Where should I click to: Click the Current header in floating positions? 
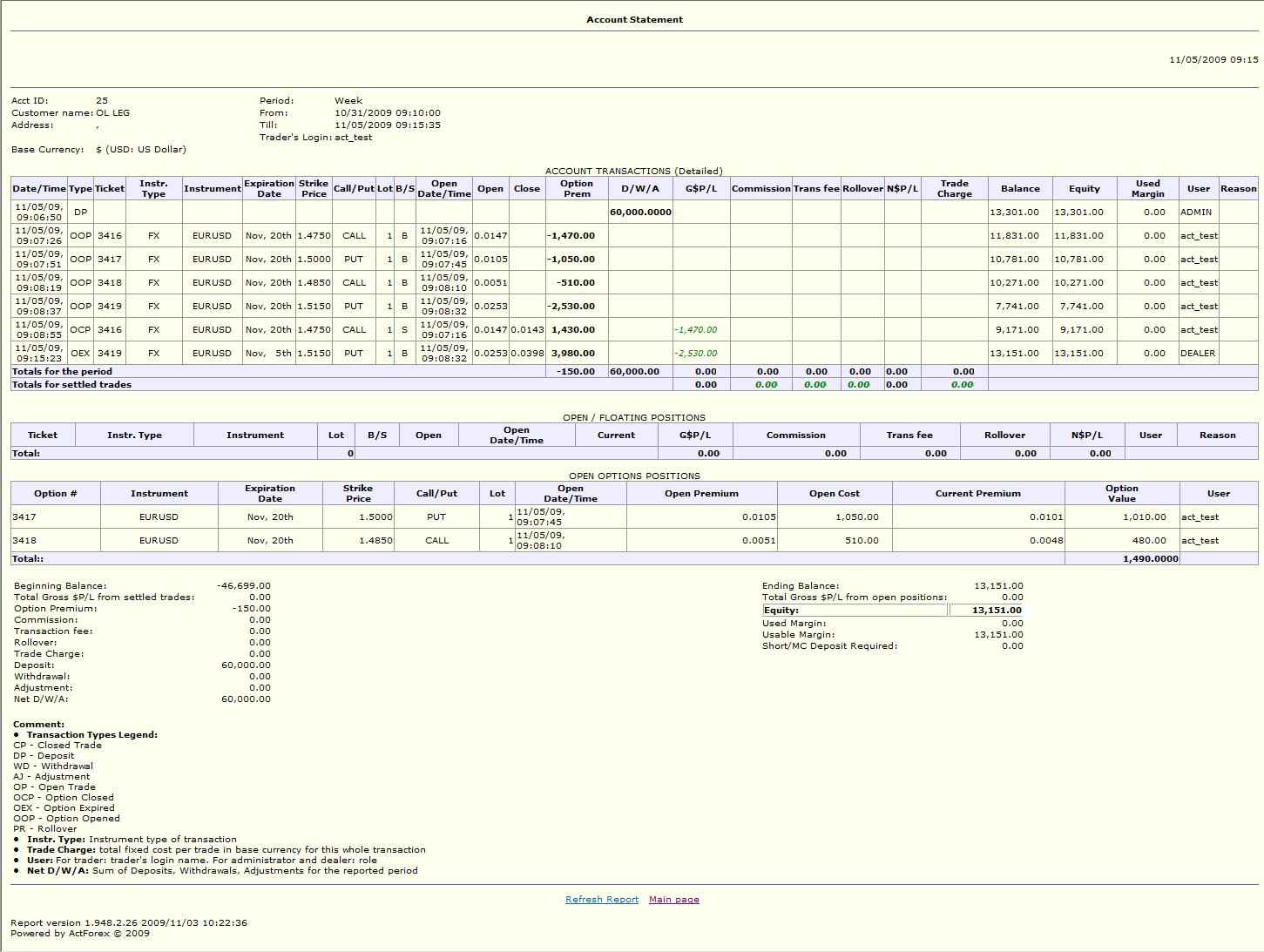[x=616, y=435]
